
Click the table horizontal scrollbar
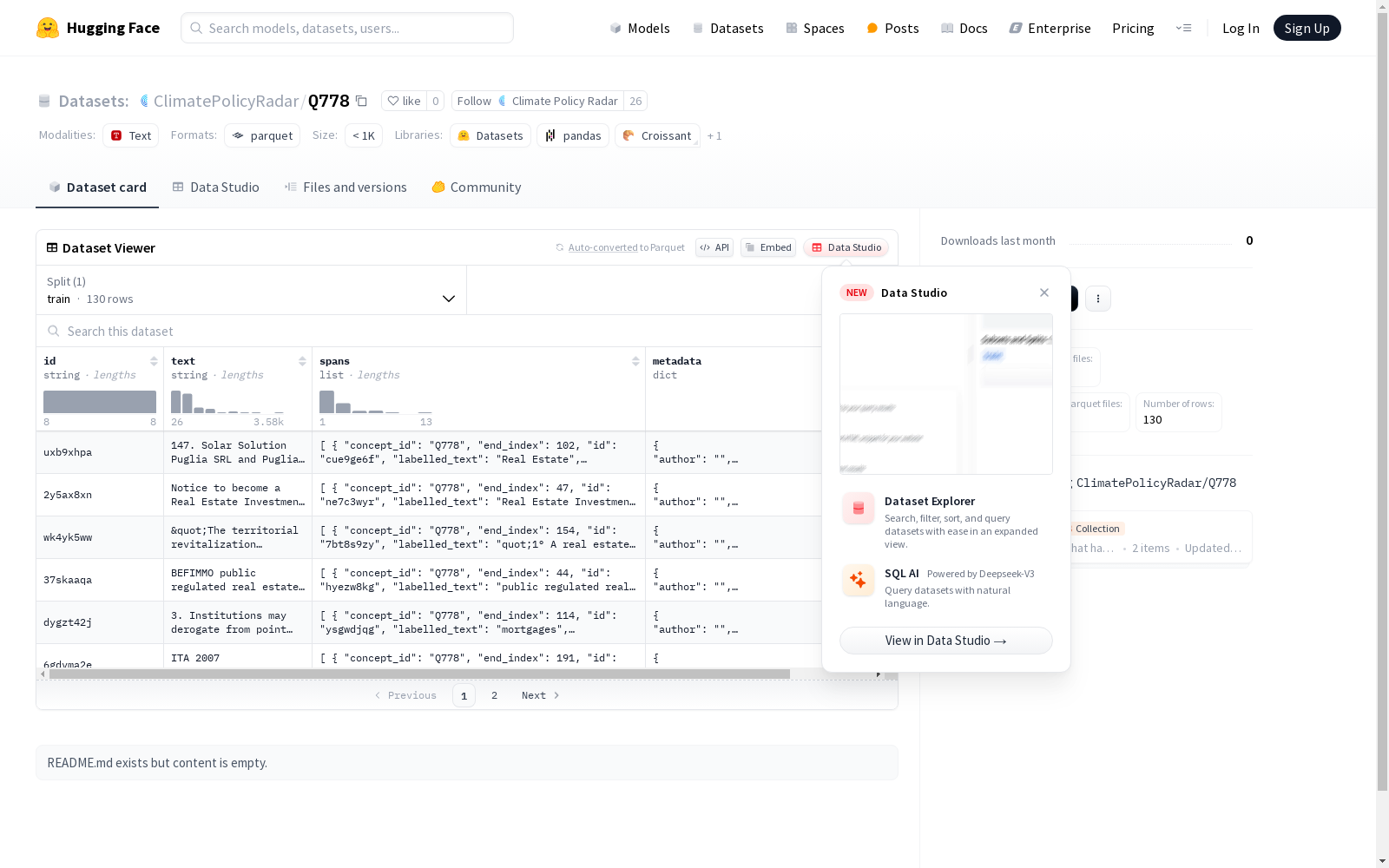(419, 674)
